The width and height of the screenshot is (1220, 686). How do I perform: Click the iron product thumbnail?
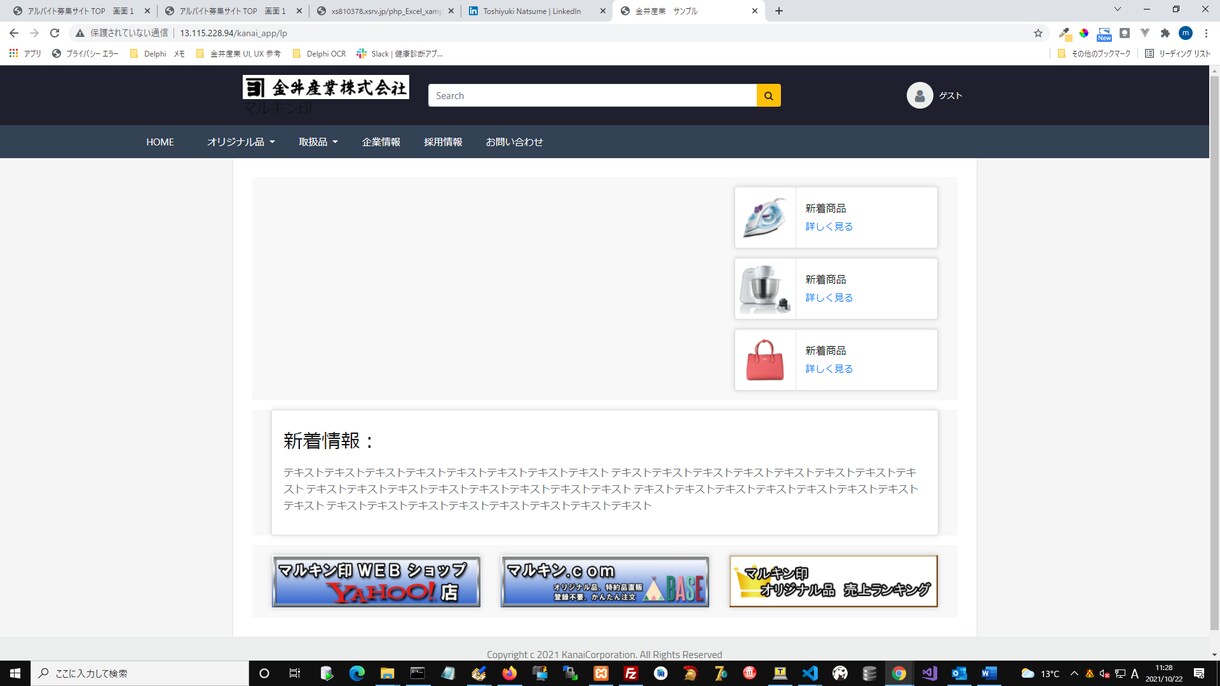765,217
